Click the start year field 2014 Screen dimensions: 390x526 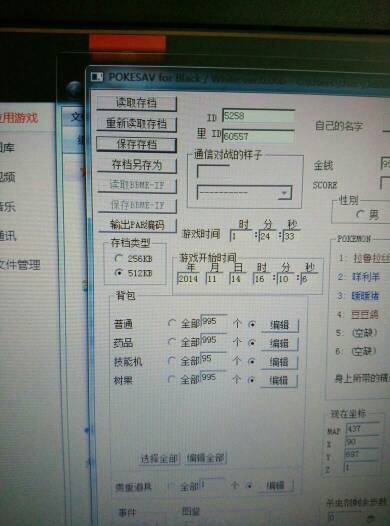188,279
